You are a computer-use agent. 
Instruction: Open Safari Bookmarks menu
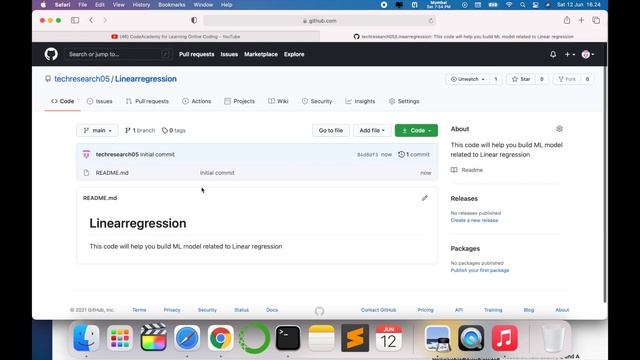point(171,4)
